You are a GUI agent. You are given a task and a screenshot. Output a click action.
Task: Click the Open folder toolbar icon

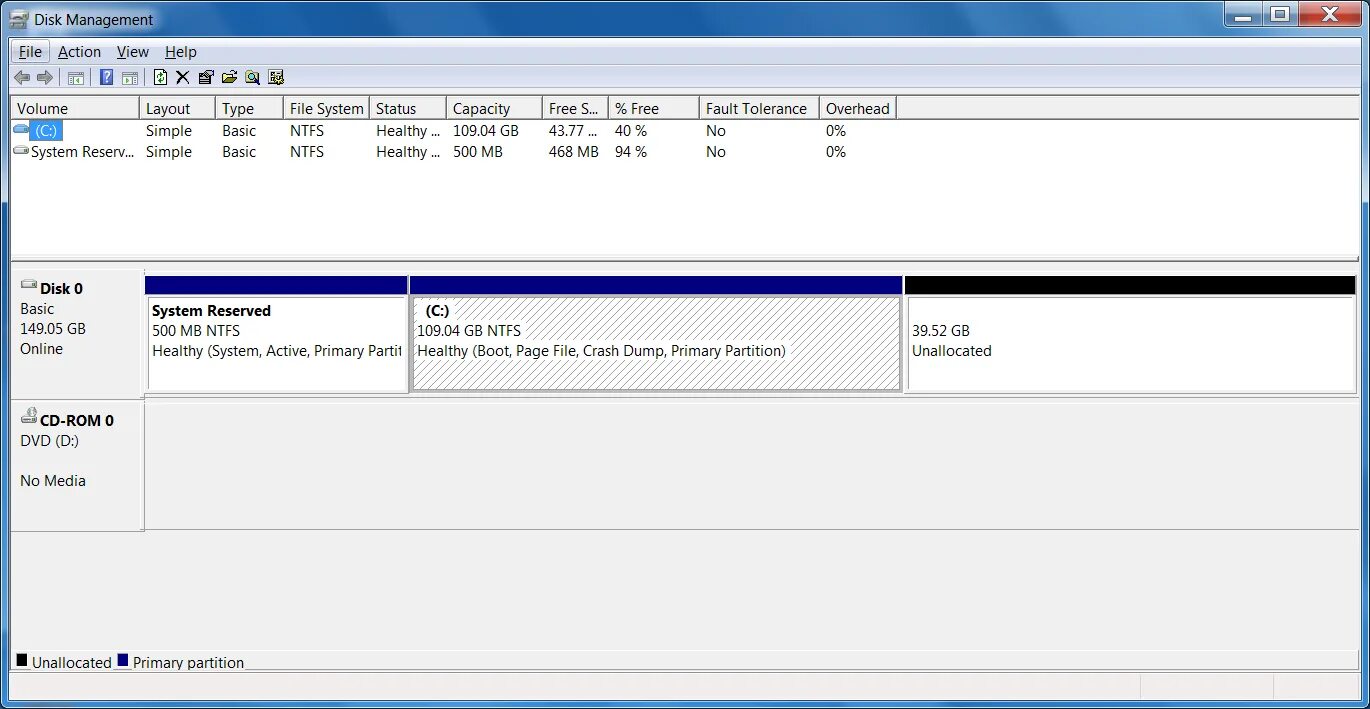[x=229, y=78]
